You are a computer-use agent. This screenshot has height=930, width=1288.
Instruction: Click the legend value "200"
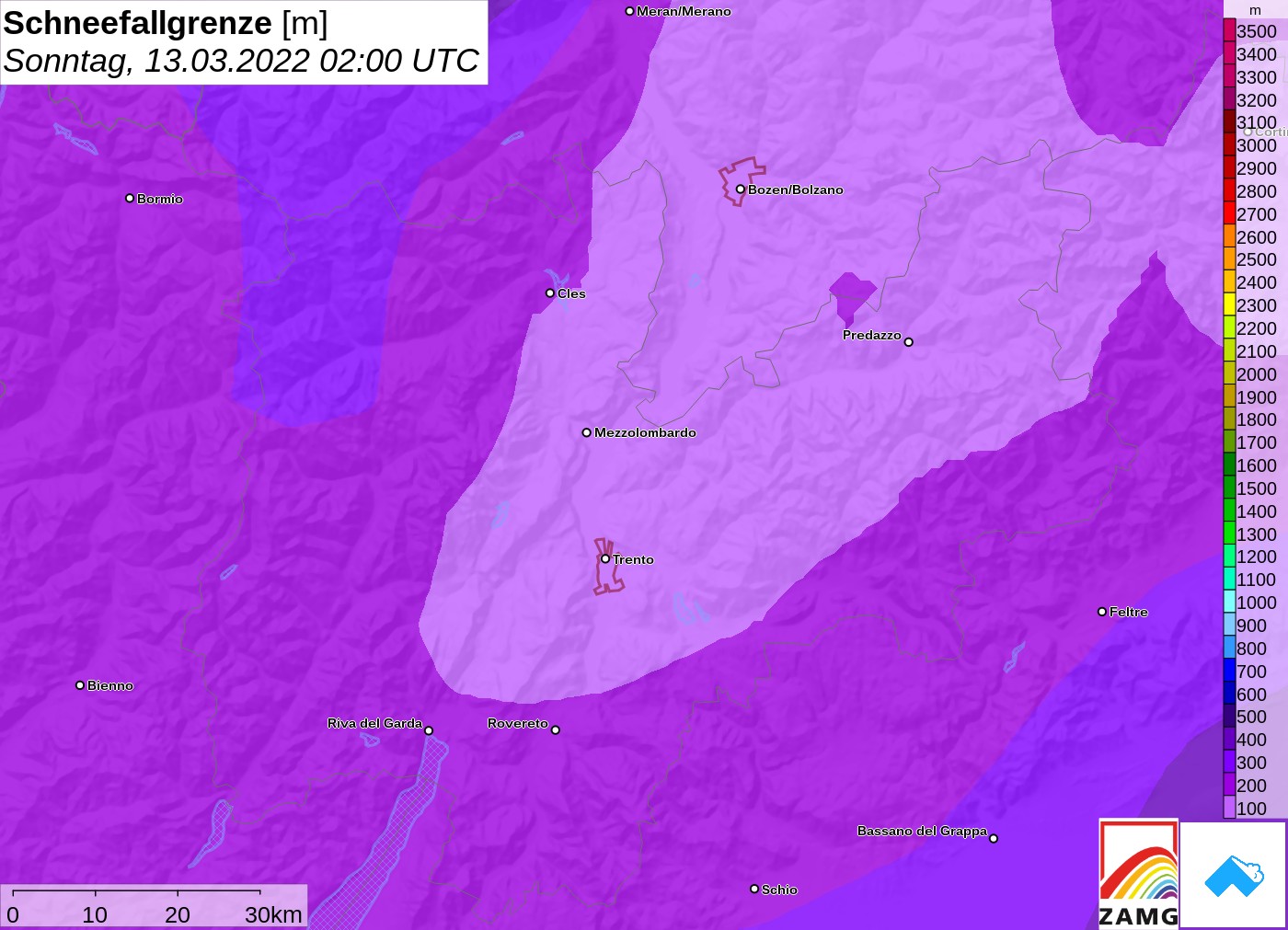[1252, 785]
